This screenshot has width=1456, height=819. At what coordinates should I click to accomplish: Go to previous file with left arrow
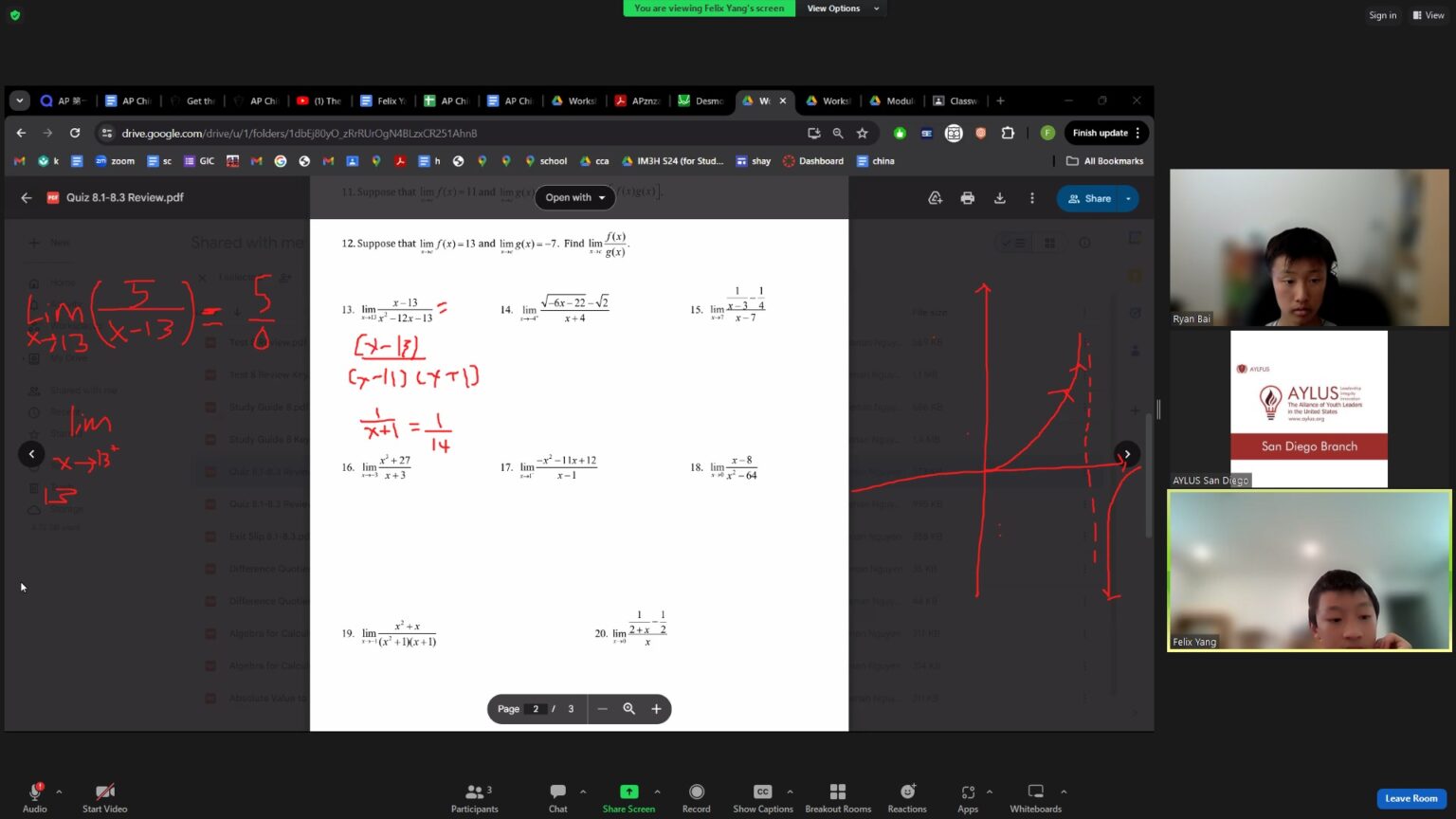click(x=31, y=454)
